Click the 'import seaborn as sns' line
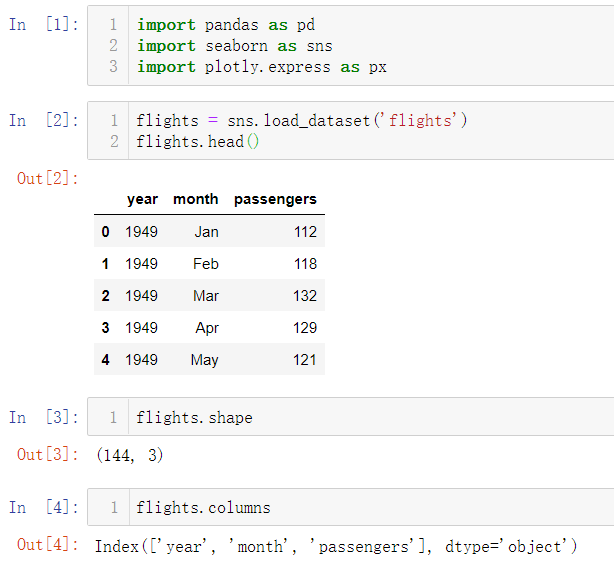The image size is (614, 564). click(235, 46)
